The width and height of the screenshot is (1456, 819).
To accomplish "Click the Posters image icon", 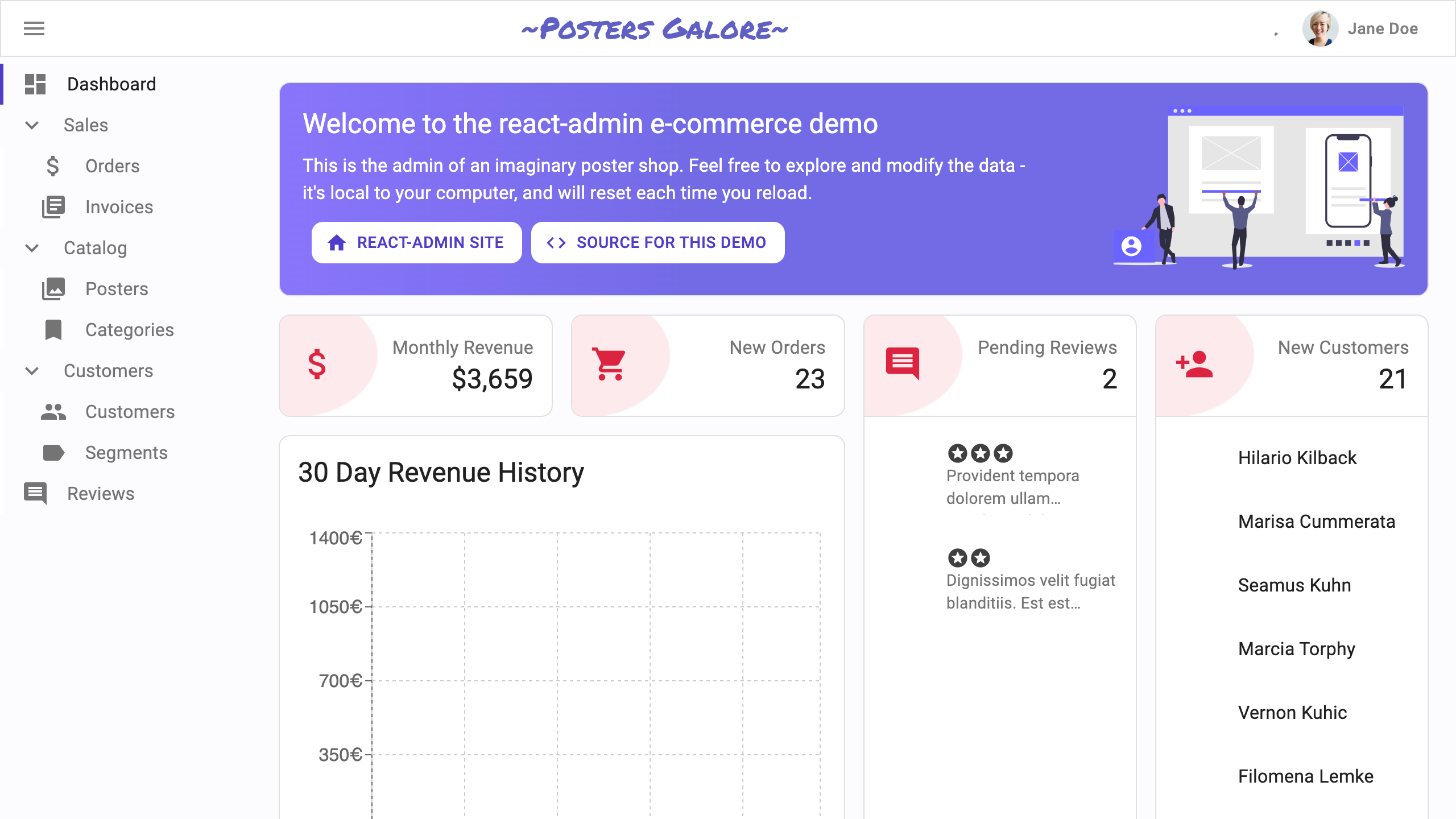I will coord(53,289).
